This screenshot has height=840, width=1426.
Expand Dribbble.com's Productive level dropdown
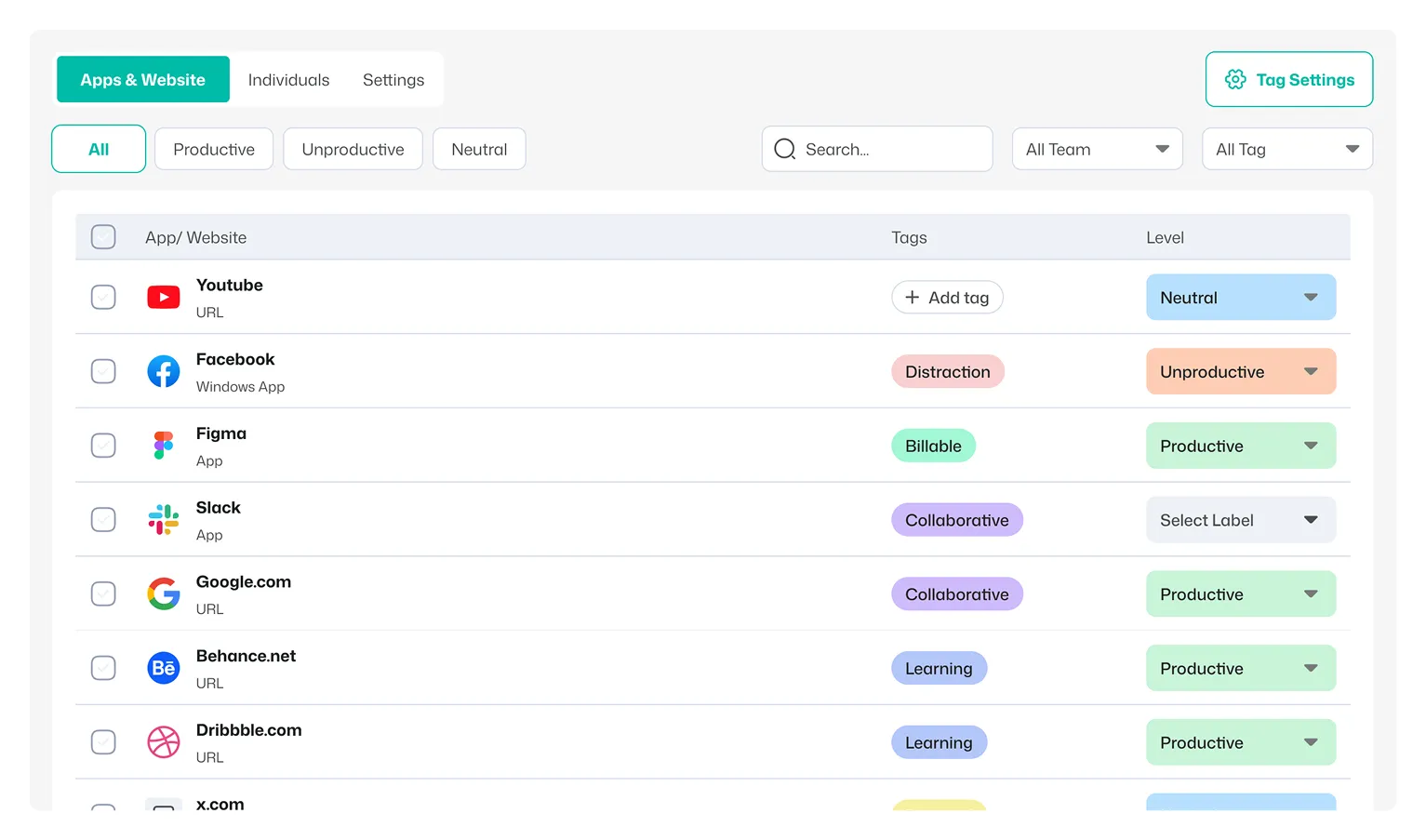[1241, 742]
